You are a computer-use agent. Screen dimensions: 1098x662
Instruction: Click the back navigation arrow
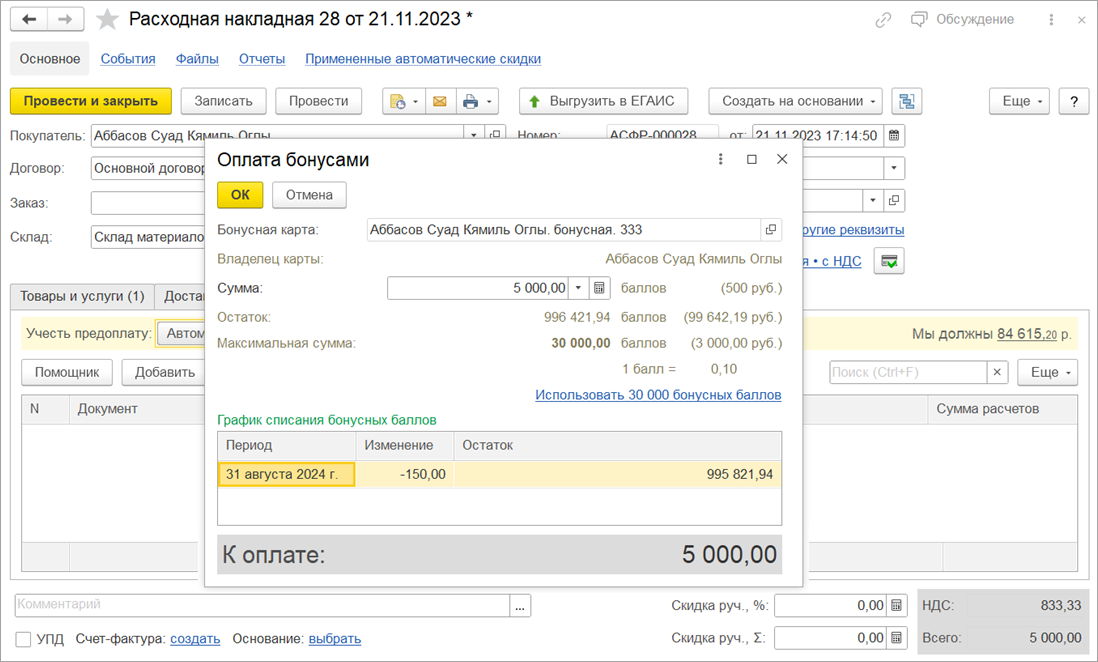(x=29, y=19)
